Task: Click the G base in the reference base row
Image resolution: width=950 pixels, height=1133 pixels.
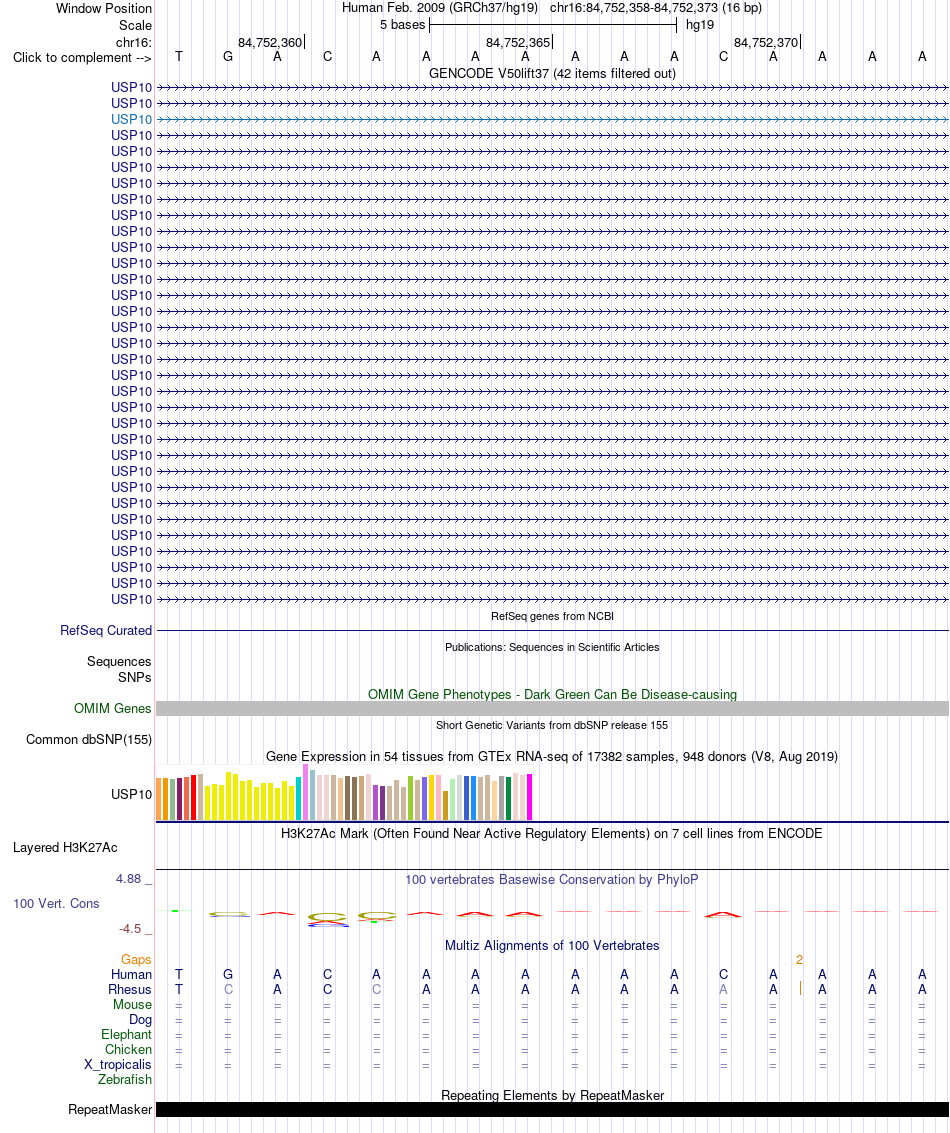Action: pos(228,56)
